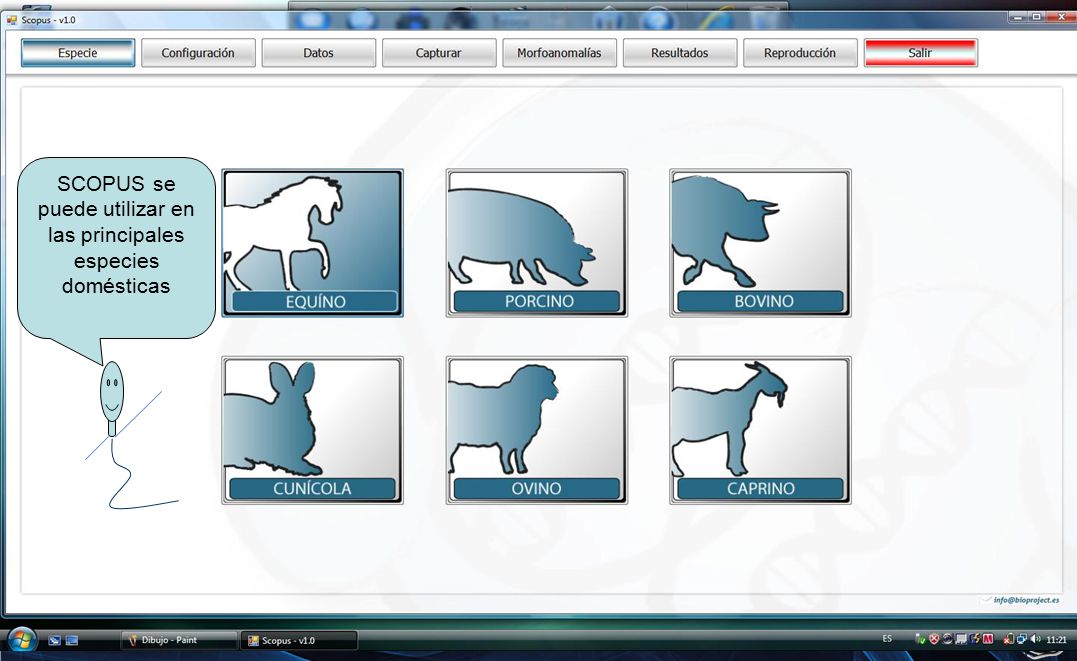Image resolution: width=1077 pixels, height=661 pixels.
Task: Switch to the Especie tab
Action: click(78, 53)
